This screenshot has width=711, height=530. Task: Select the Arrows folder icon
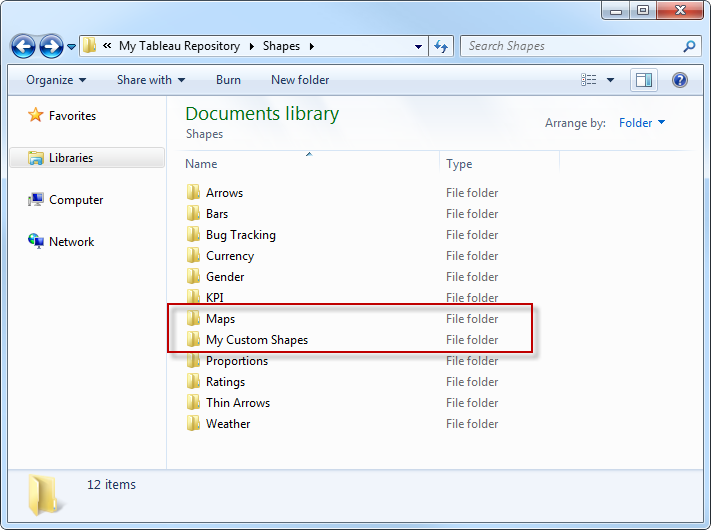click(193, 192)
